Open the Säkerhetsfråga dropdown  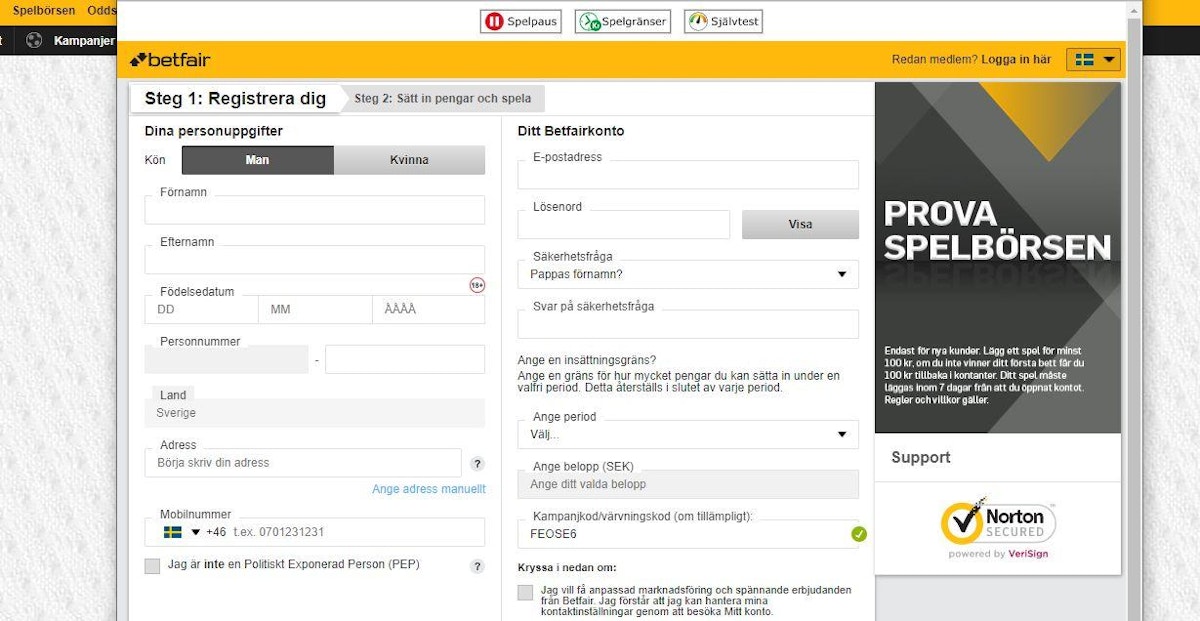click(x=688, y=274)
